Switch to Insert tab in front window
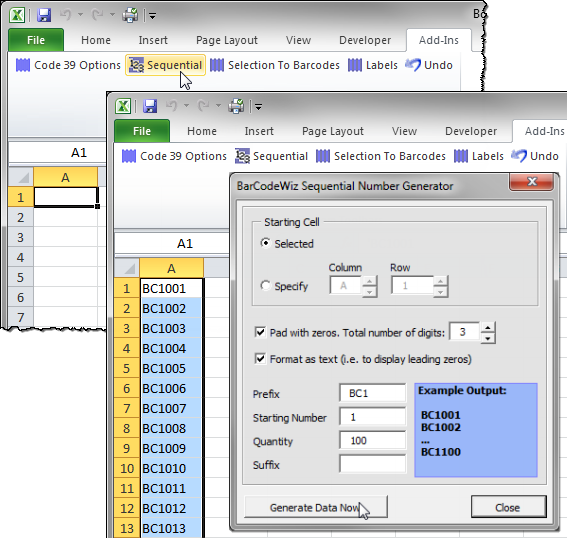This screenshot has width=567, height=538. coord(259,131)
